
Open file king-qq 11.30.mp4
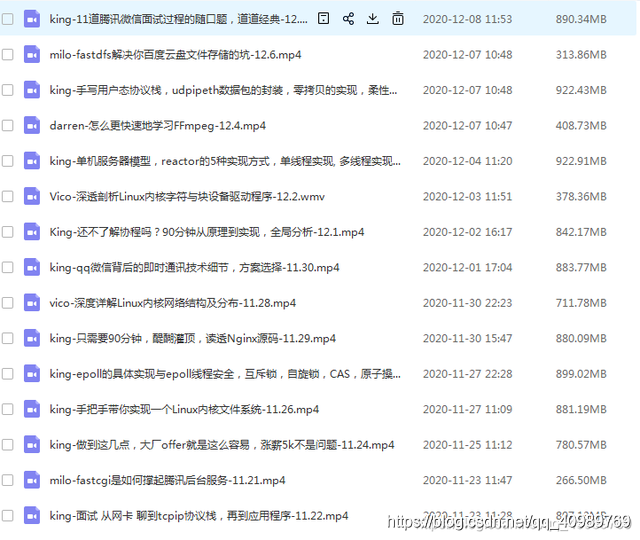tap(194, 268)
